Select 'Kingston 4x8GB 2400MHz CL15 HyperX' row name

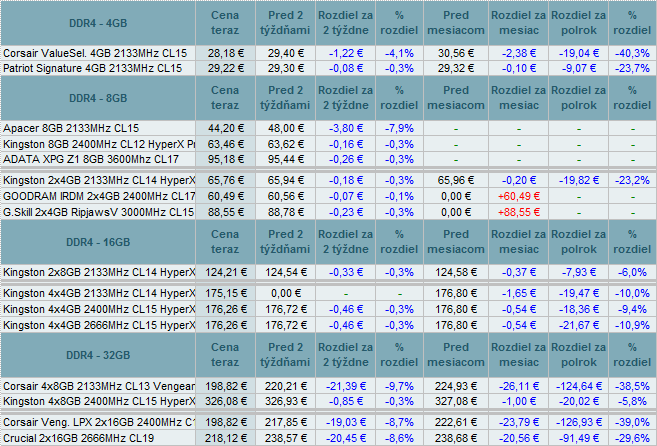pos(99,401)
